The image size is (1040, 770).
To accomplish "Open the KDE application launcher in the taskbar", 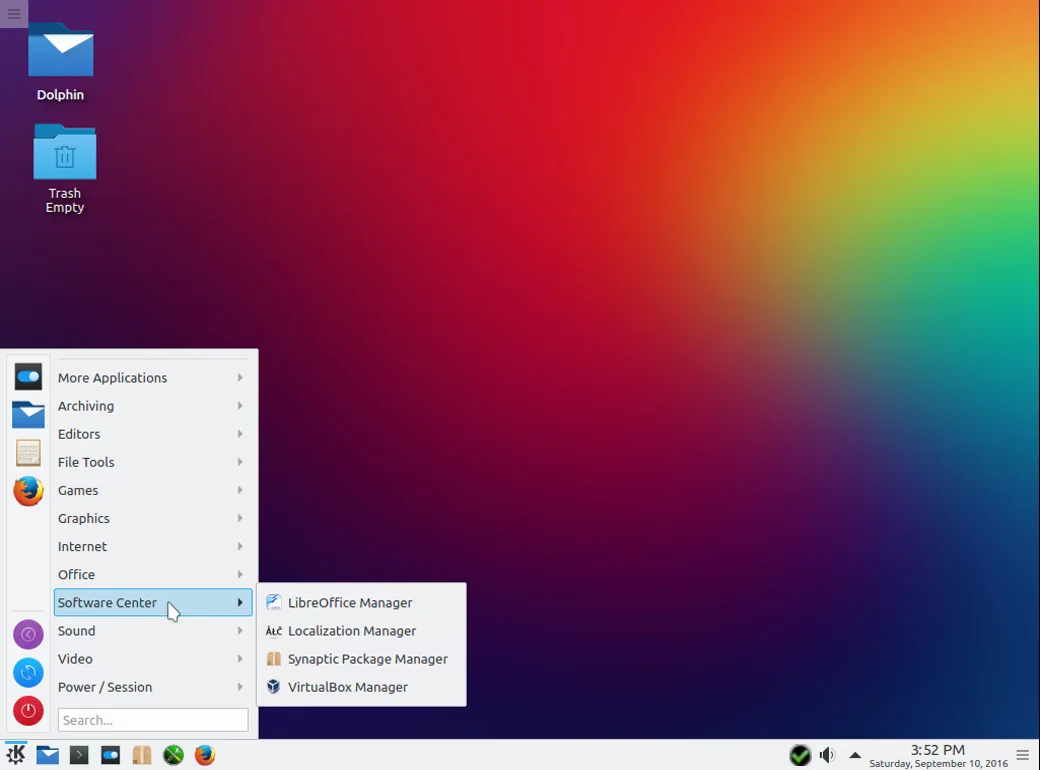I will pyautogui.click(x=15, y=755).
